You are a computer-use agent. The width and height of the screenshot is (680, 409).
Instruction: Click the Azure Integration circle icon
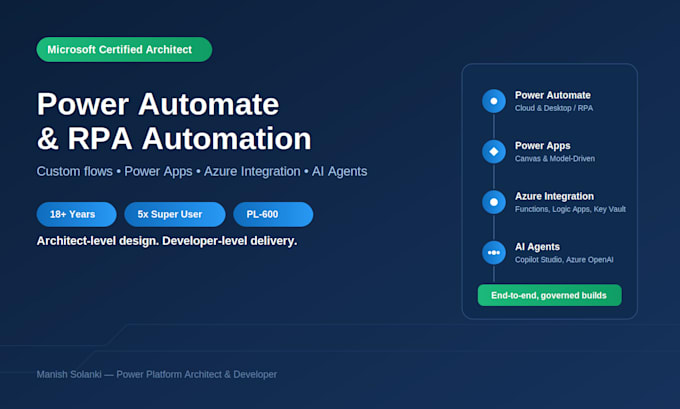[494, 202]
